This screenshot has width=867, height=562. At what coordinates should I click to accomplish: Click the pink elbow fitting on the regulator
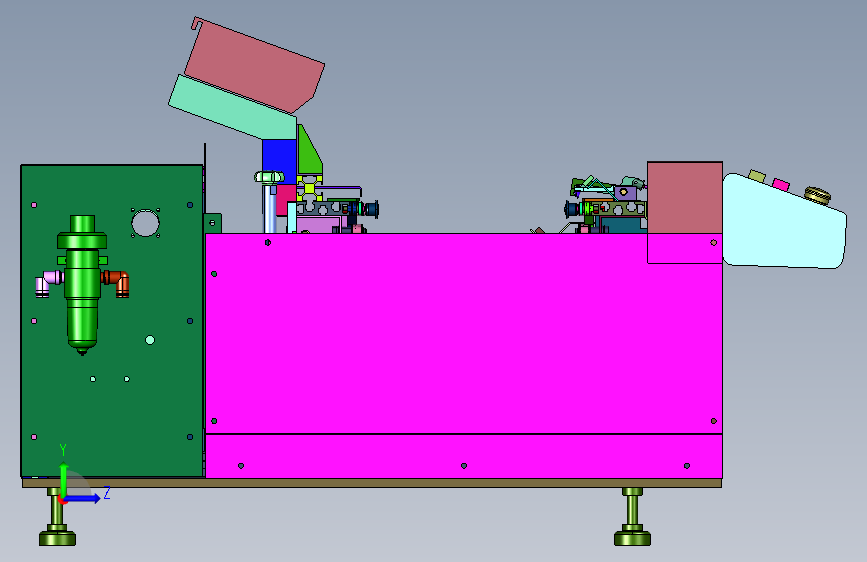click(49, 283)
